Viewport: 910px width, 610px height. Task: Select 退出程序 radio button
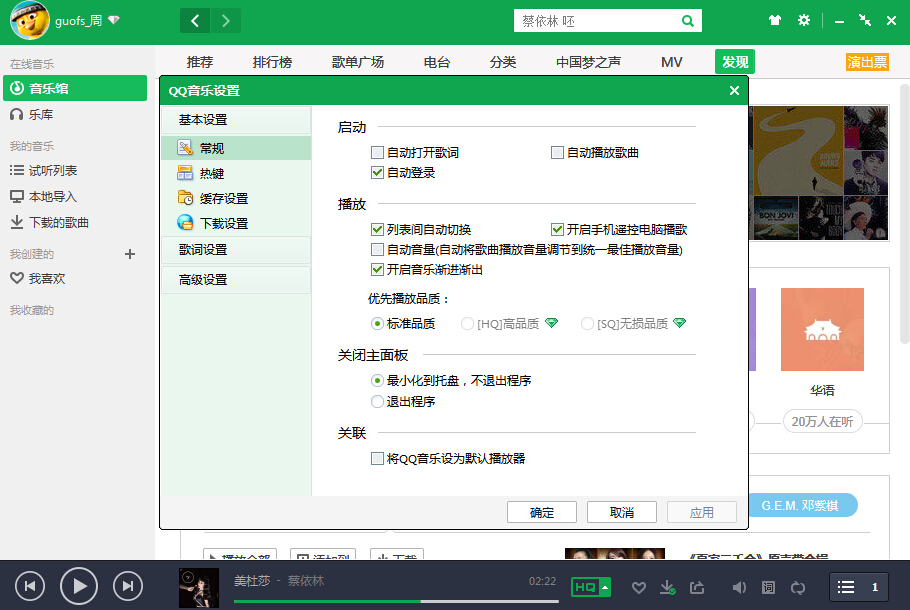[377, 401]
